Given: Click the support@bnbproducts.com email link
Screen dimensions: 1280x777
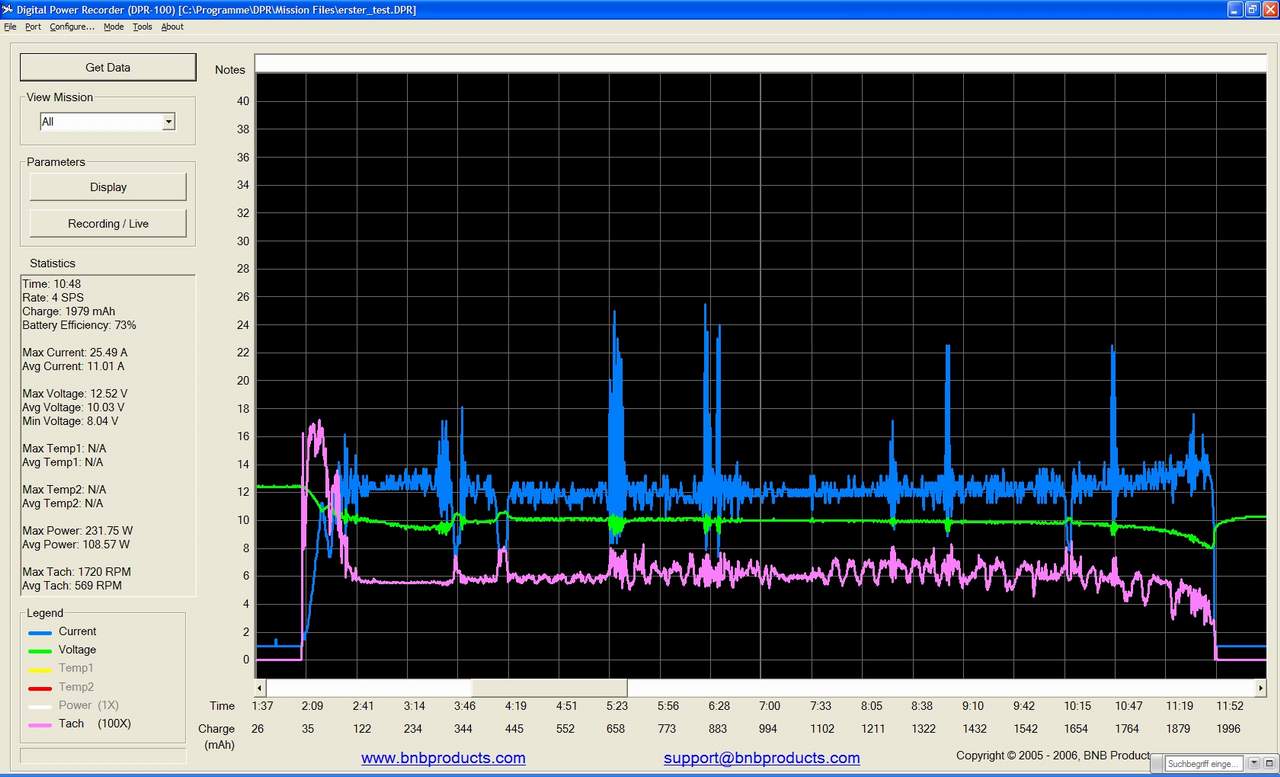Looking at the screenshot, I should click(761, 758).
